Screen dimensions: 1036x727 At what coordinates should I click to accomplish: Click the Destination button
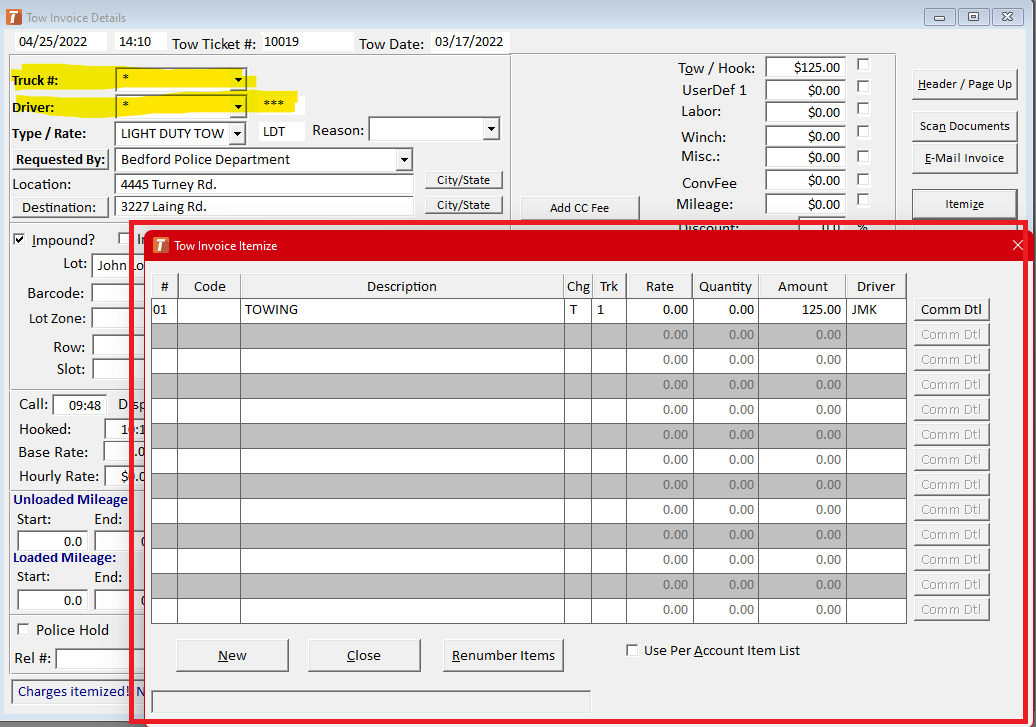point(59,208)
